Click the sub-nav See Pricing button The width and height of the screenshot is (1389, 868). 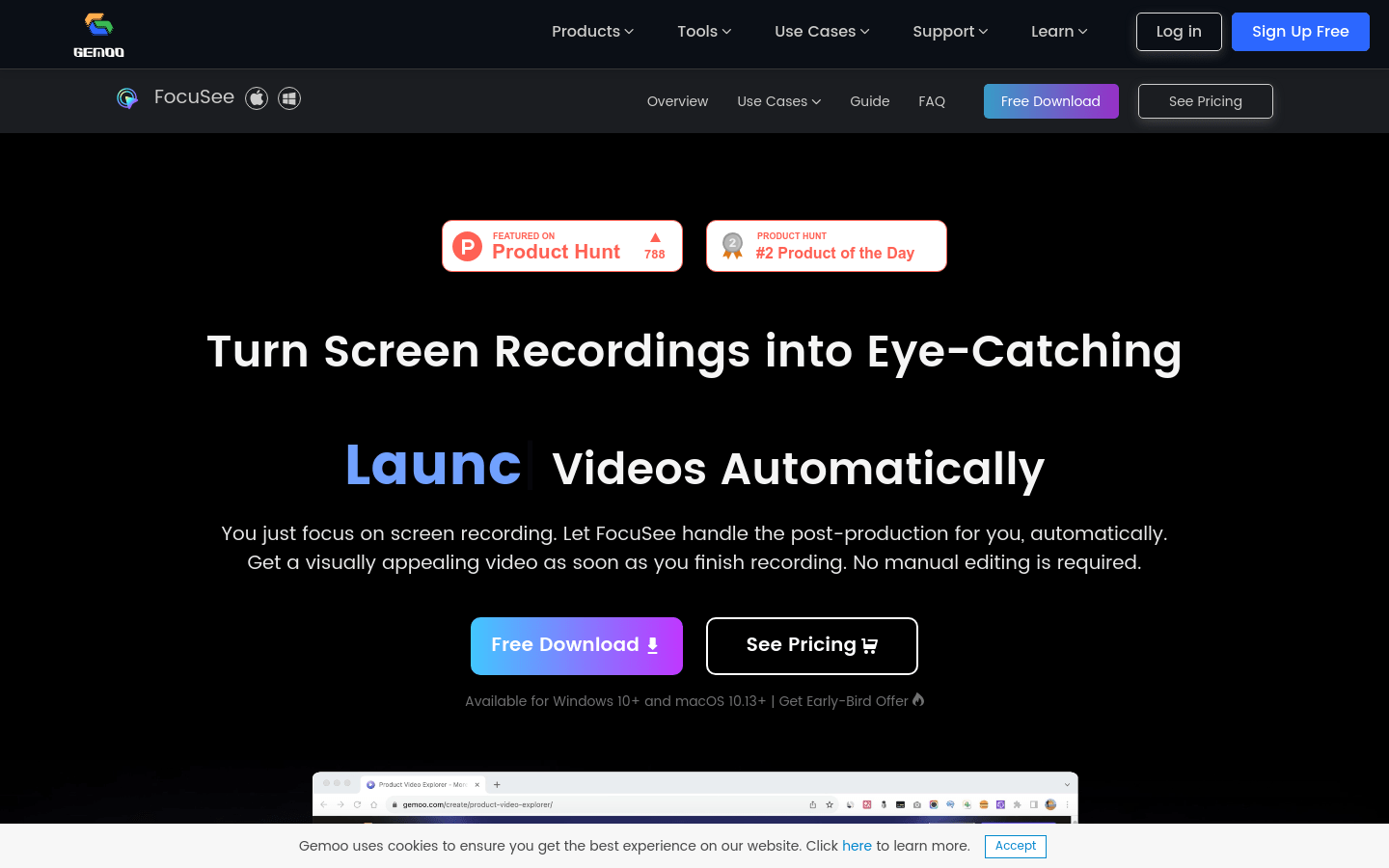point(1206,101)
